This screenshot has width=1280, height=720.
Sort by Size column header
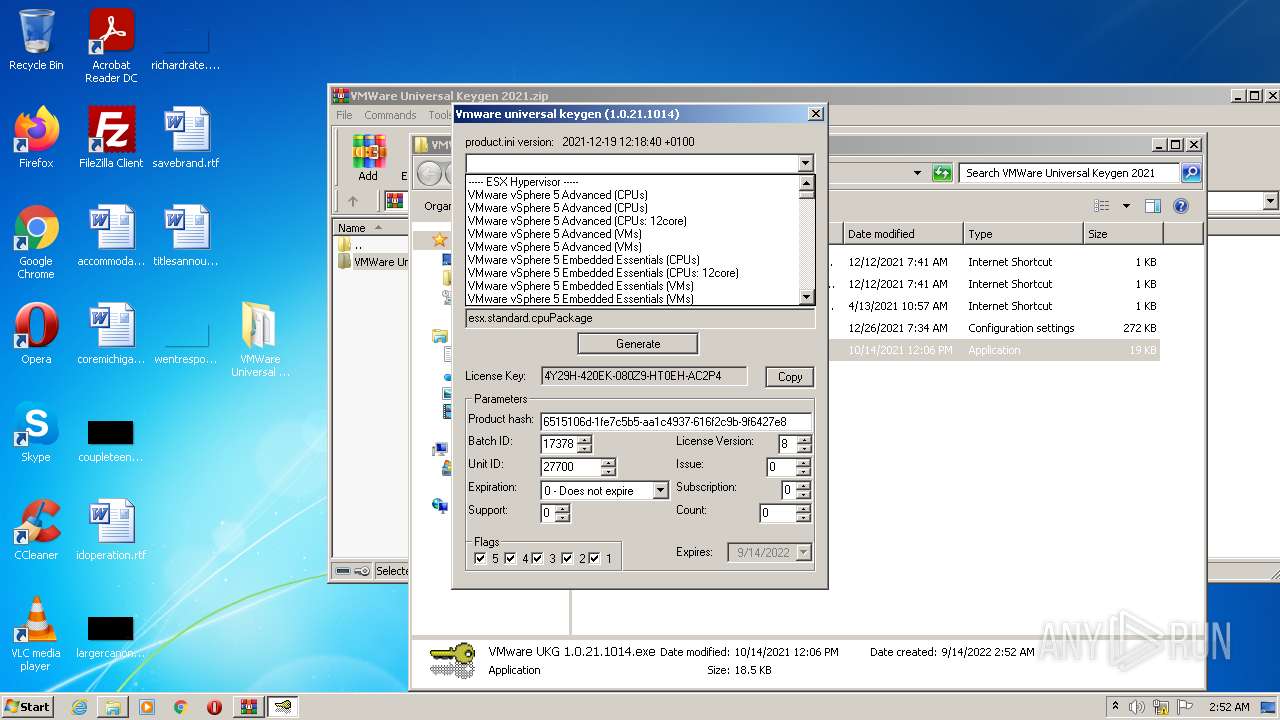click(1123, 234)
